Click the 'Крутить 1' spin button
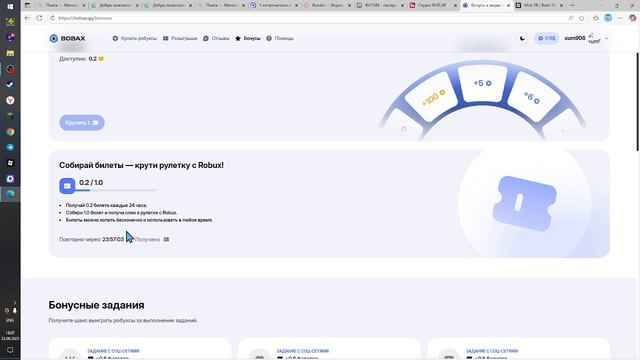640x360 pixels. [82, 122]
